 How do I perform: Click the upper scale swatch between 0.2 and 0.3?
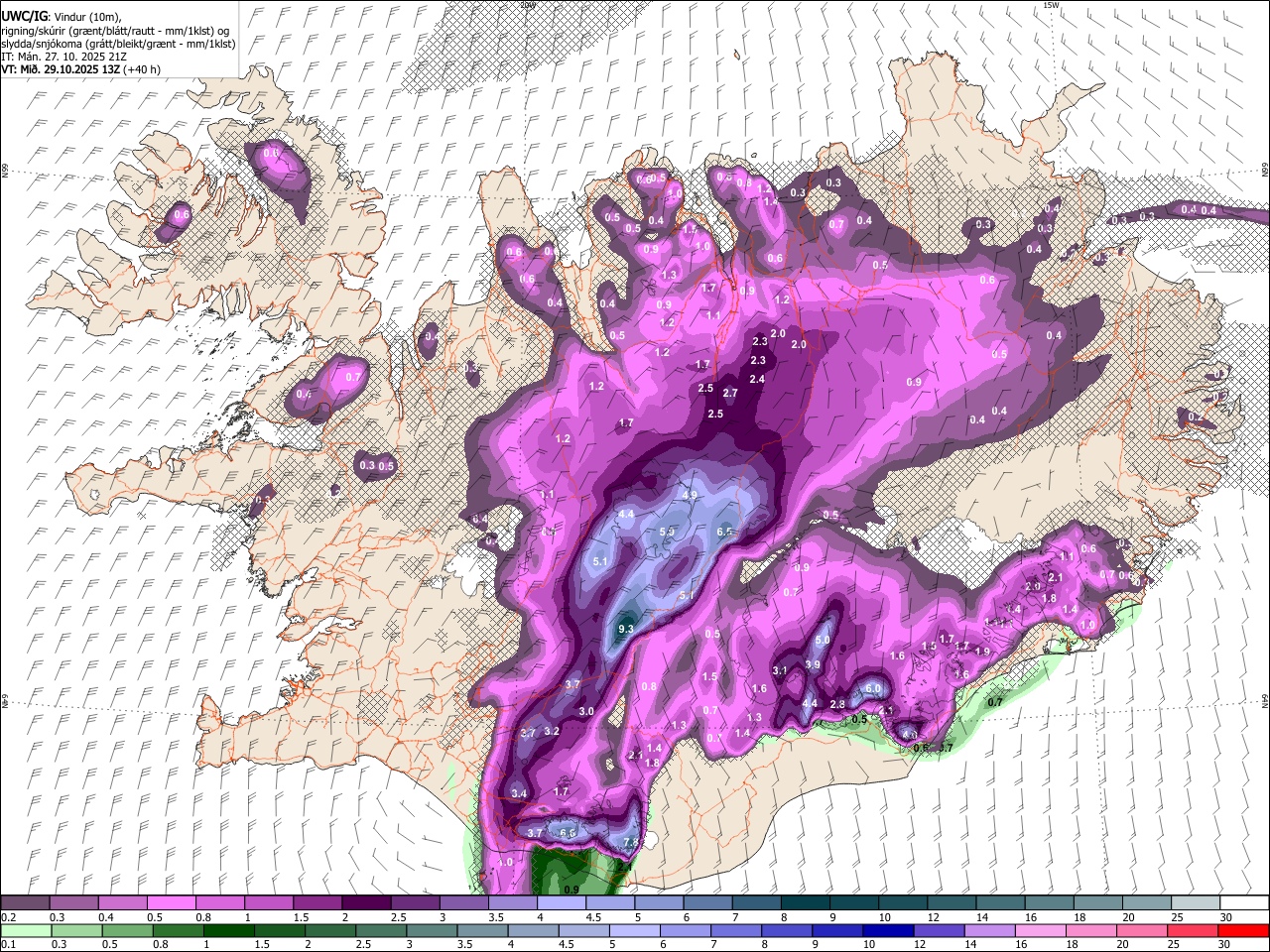click(25, 903)
